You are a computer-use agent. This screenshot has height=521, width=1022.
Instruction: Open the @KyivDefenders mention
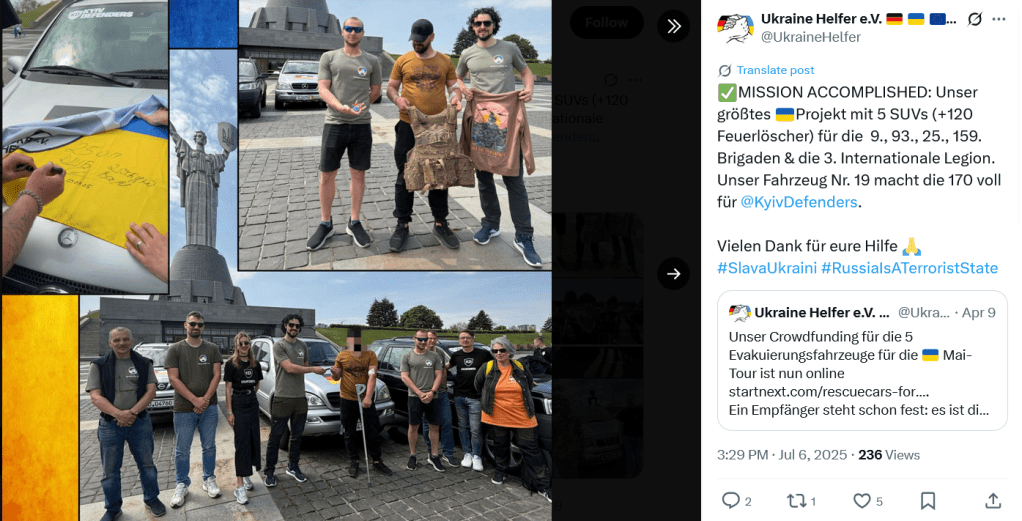pos(798,202)
